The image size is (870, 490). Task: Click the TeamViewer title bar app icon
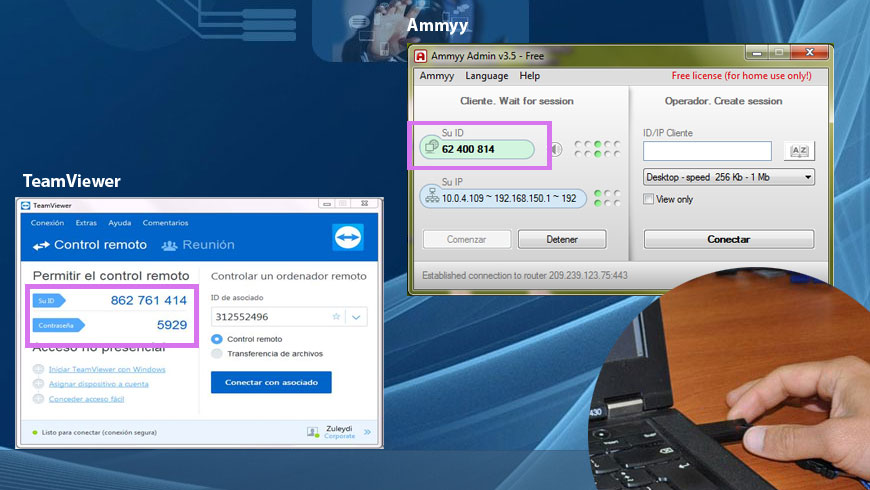point(26,205)
